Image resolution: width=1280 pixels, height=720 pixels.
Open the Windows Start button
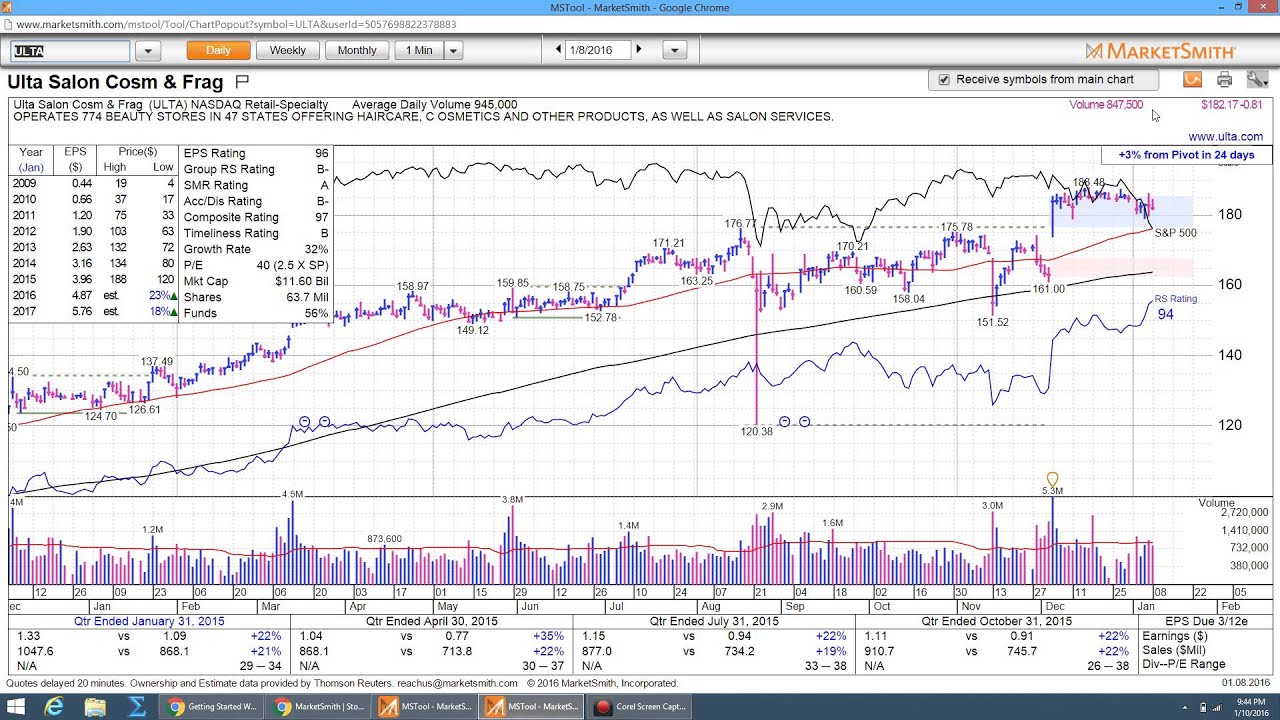16,707
